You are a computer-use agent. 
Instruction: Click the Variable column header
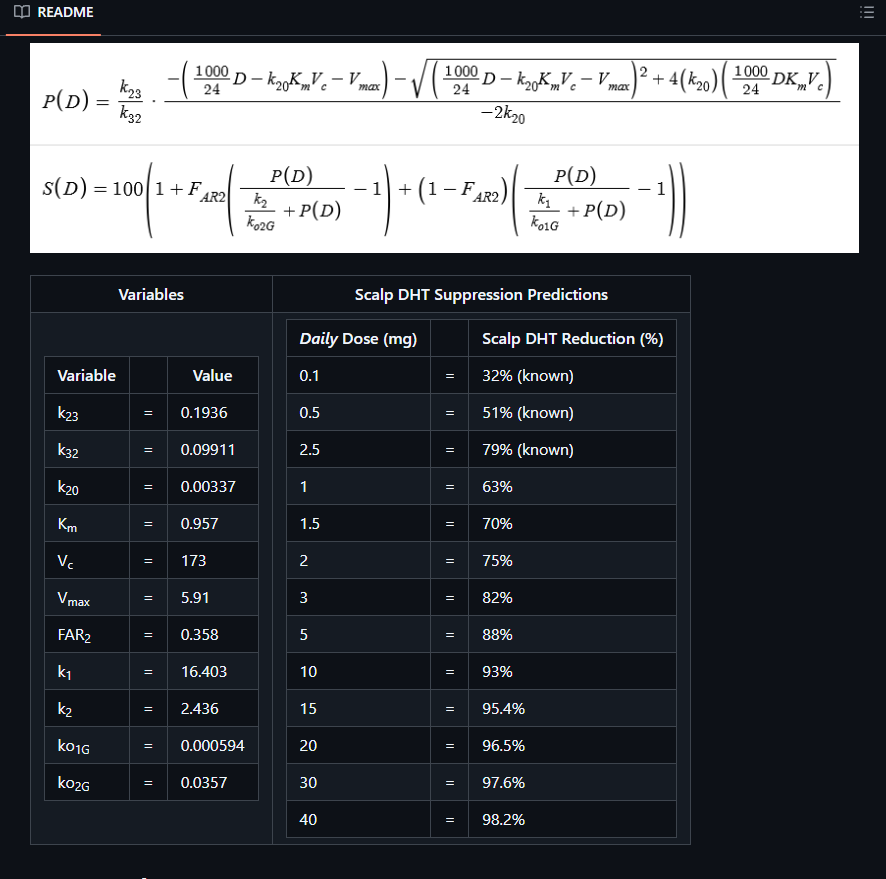point(87,376)
